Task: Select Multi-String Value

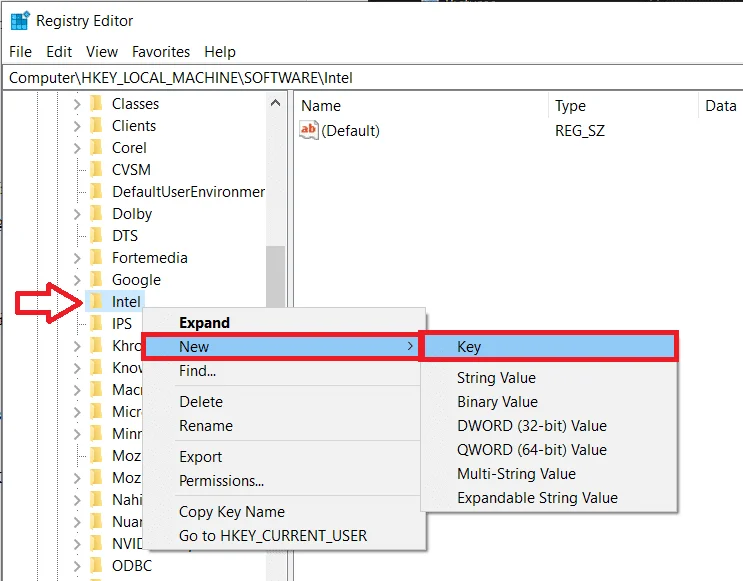Action: pyautogui.click(x=549, y=474)
